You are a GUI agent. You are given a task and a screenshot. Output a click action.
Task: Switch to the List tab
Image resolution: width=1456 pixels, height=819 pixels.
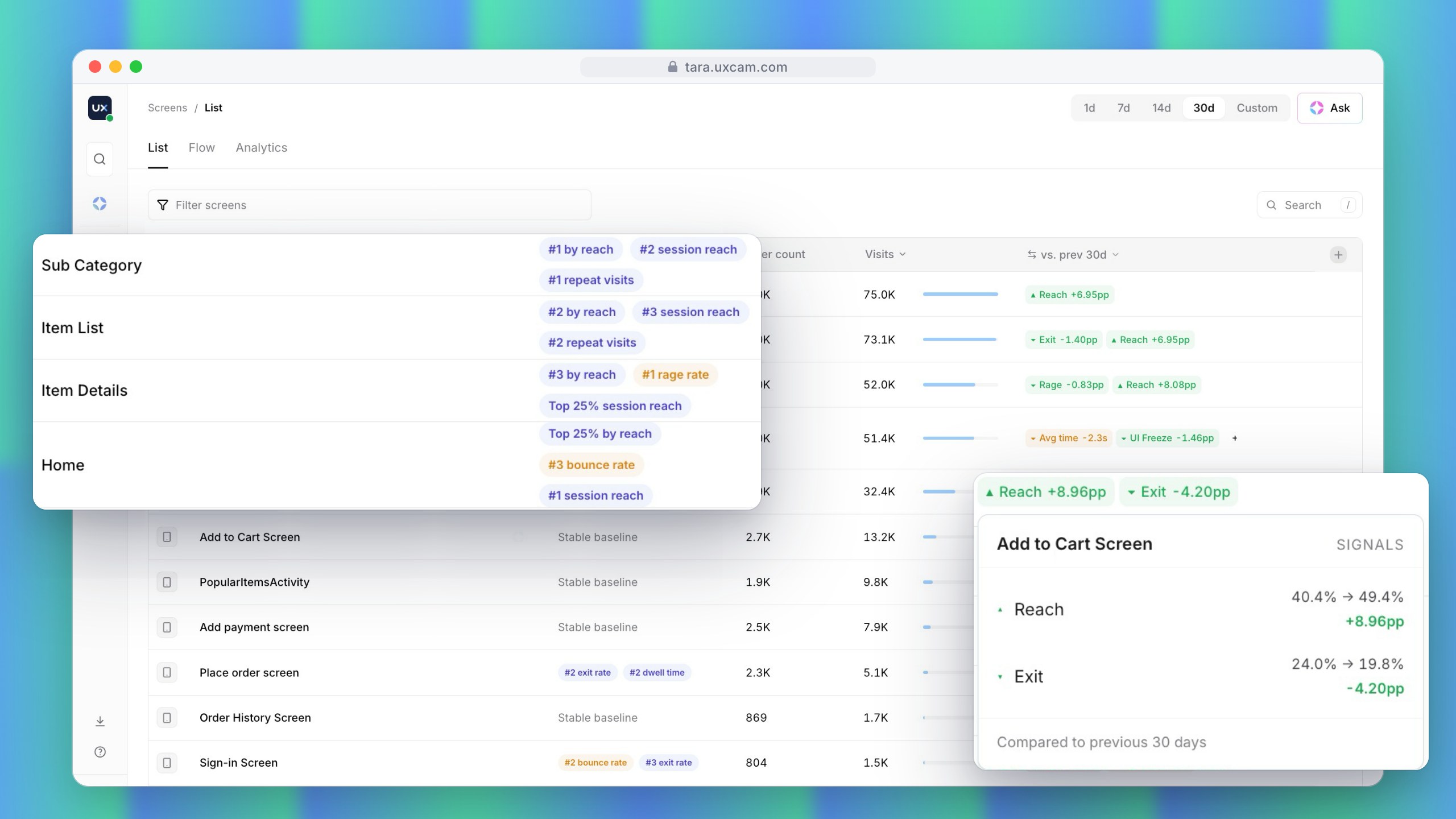coord(158,148)
